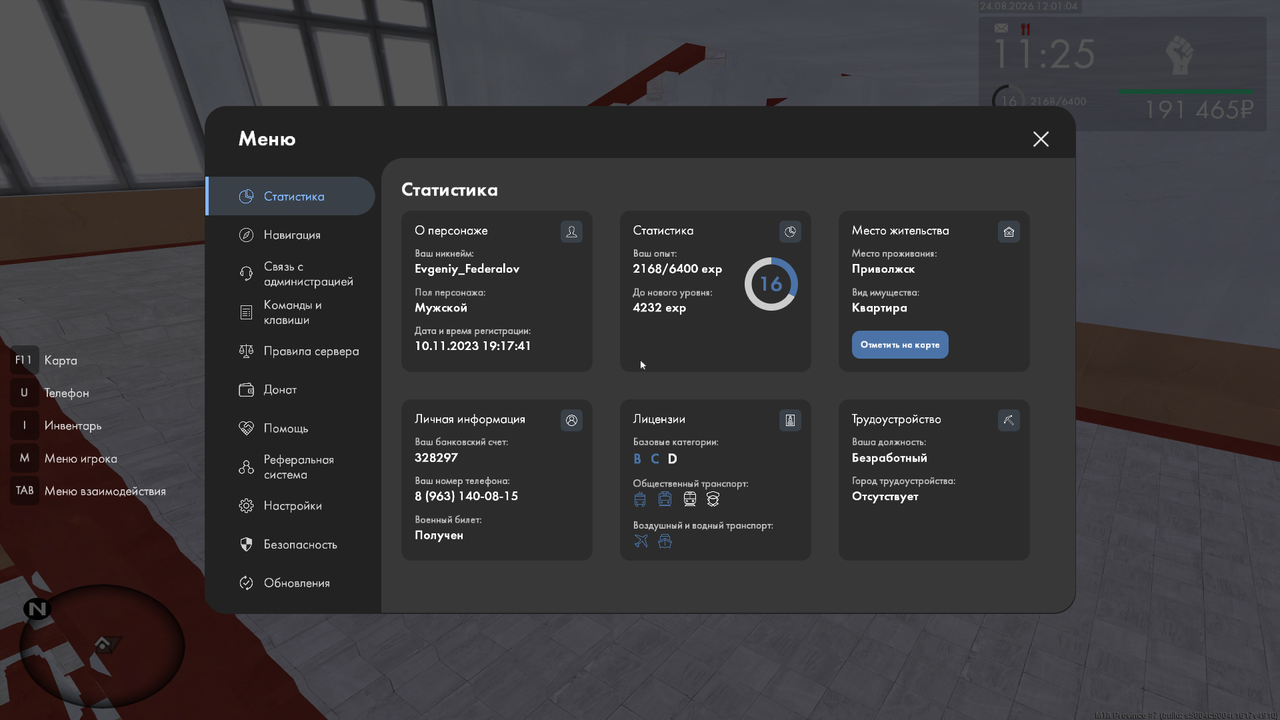Click the F11 Карта shortcut hint

(x=44, y=360)
